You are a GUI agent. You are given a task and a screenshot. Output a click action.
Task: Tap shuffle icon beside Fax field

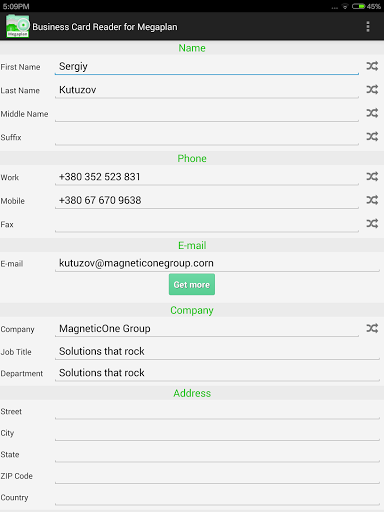(372, 223)
